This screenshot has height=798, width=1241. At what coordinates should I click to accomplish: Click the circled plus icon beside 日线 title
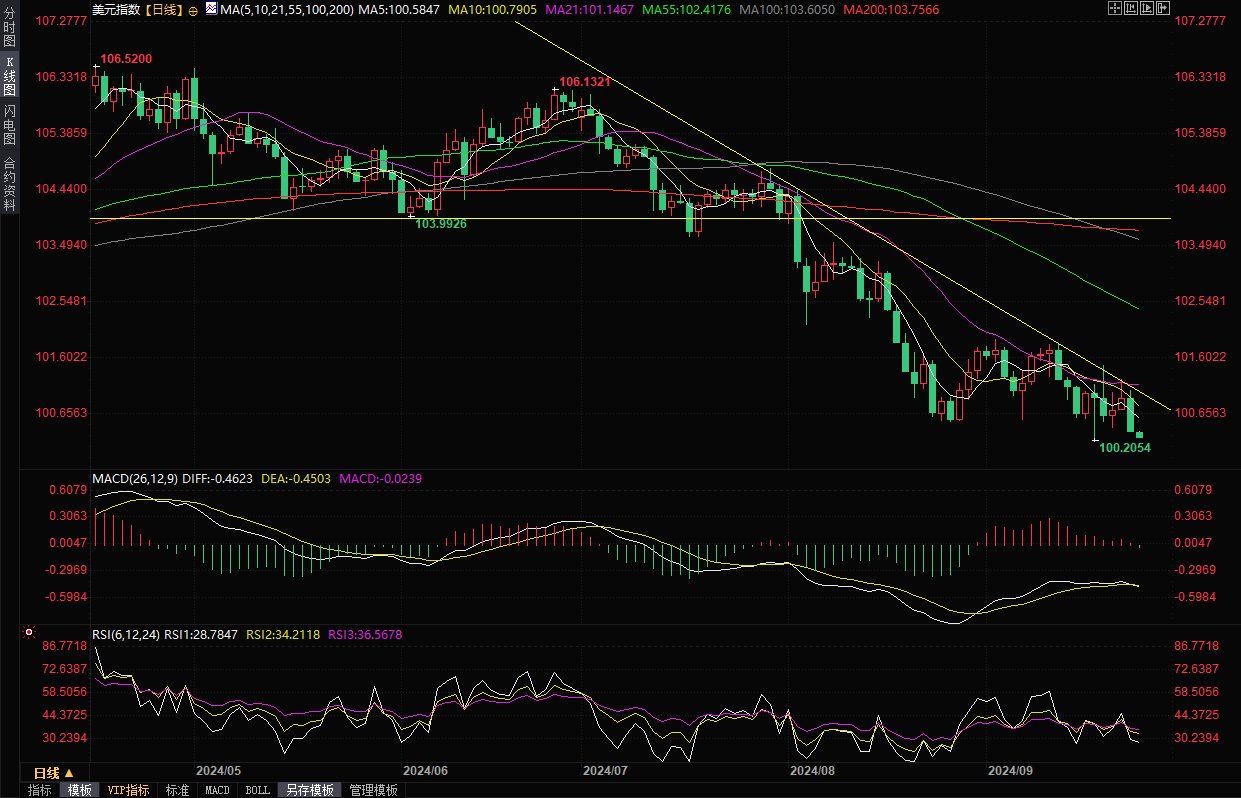click(x=193, y=10)
